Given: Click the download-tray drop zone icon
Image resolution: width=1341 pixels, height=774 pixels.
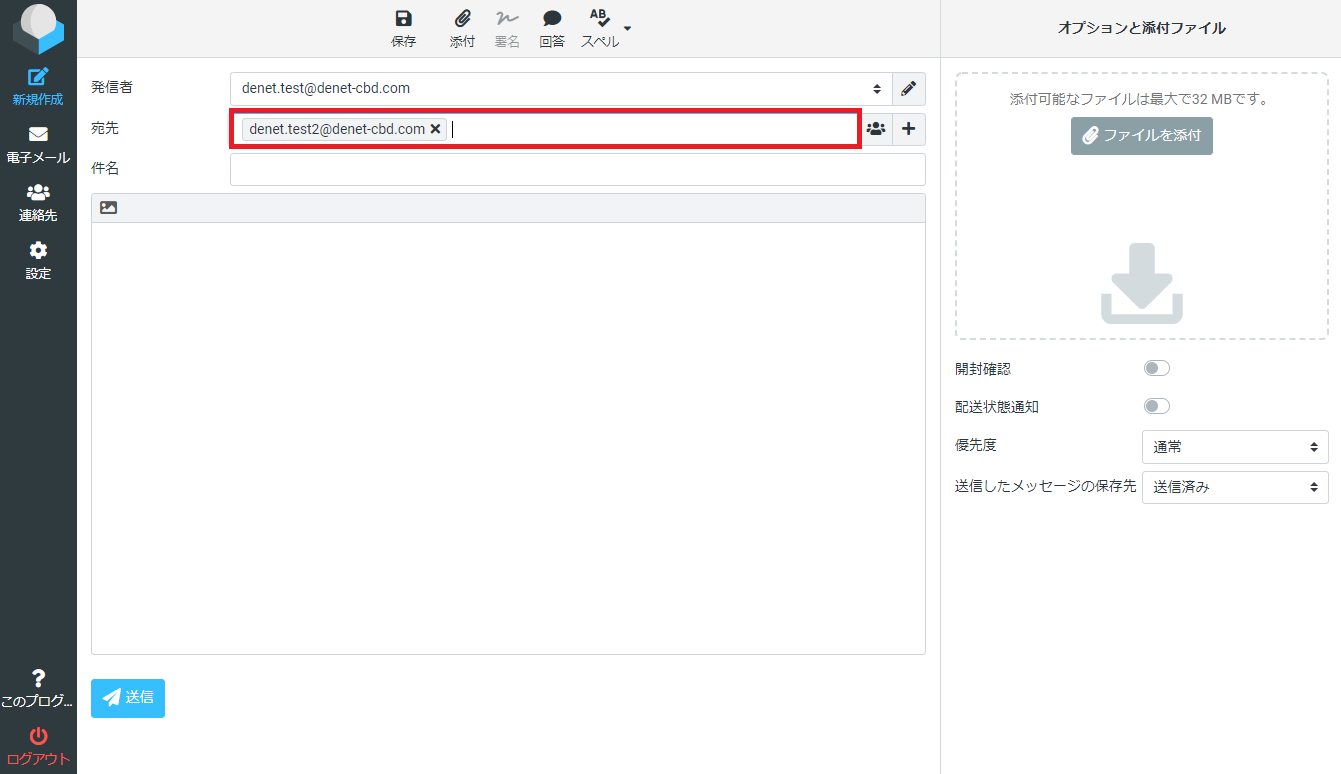Looking at the screenshot, I should [x=1142, y=283].
